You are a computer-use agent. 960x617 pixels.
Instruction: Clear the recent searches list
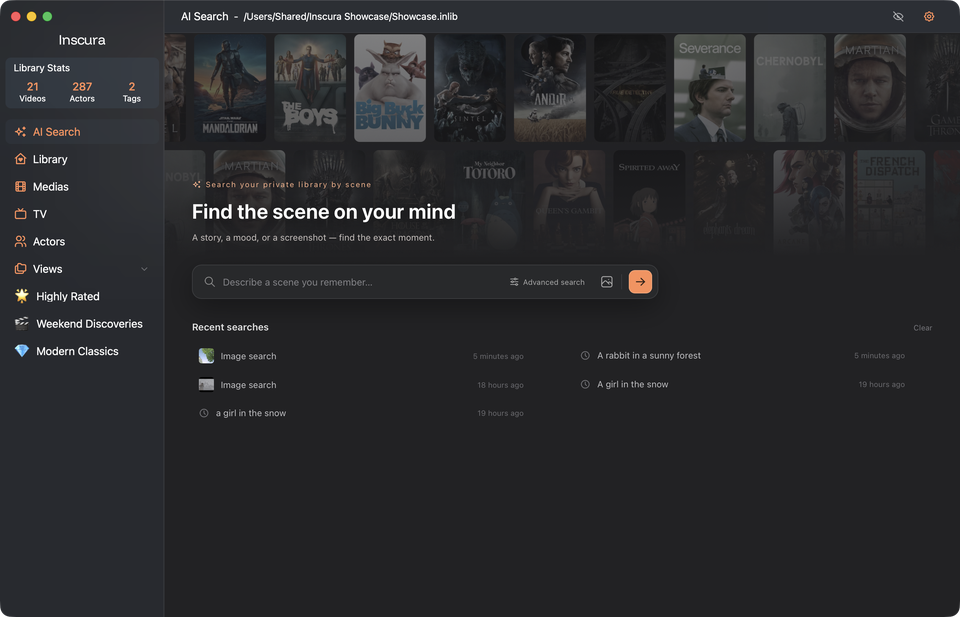[x=923, y=327]
